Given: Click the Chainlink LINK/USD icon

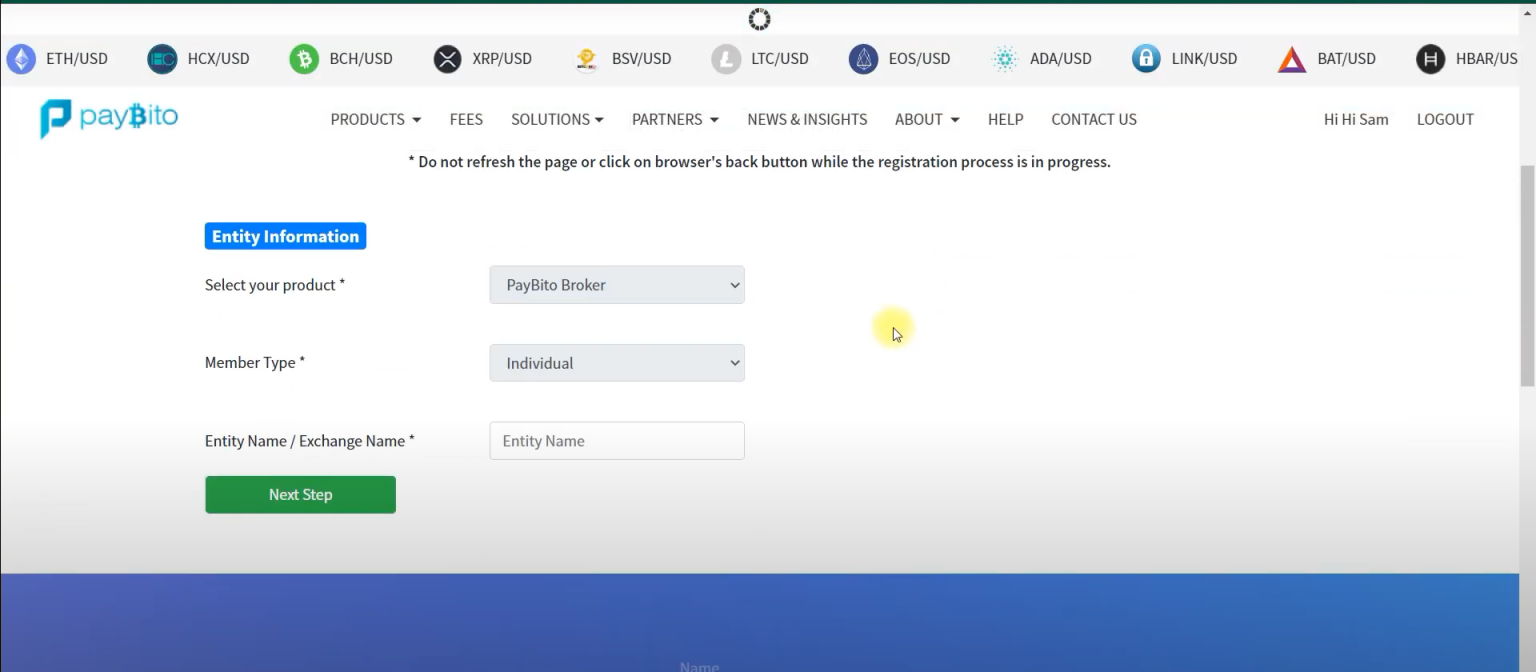Looking at the screenshot, I should click(x=1146, y=59).
